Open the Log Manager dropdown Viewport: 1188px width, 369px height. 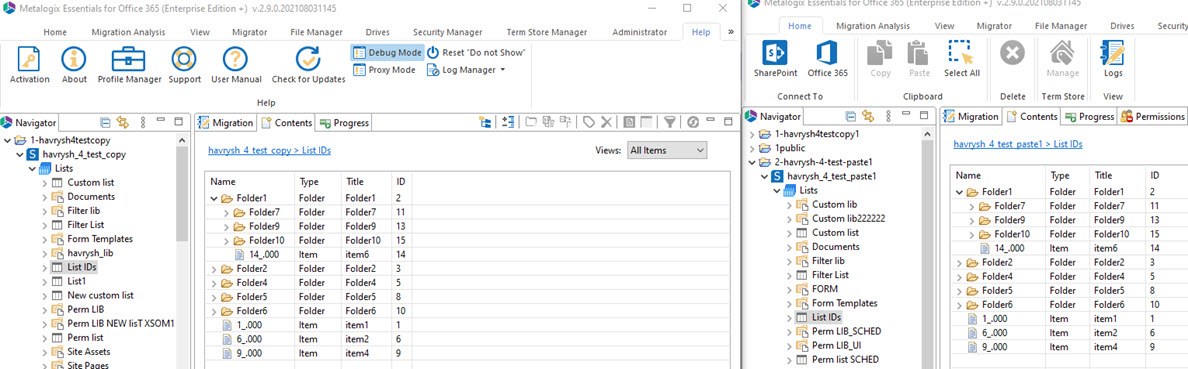point(465,70)
